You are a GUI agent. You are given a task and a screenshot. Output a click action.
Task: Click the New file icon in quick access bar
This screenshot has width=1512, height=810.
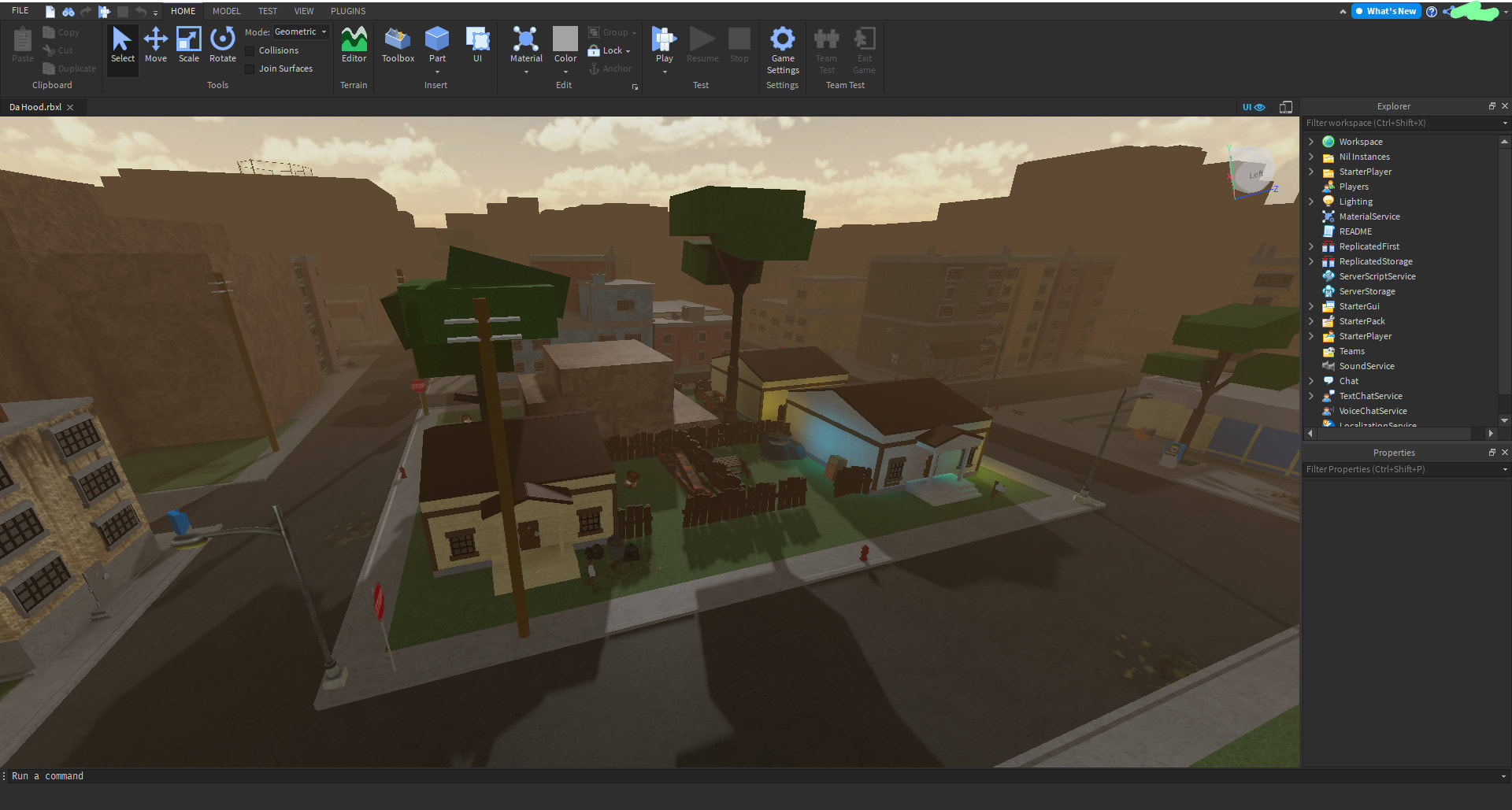tap(50, 11)
